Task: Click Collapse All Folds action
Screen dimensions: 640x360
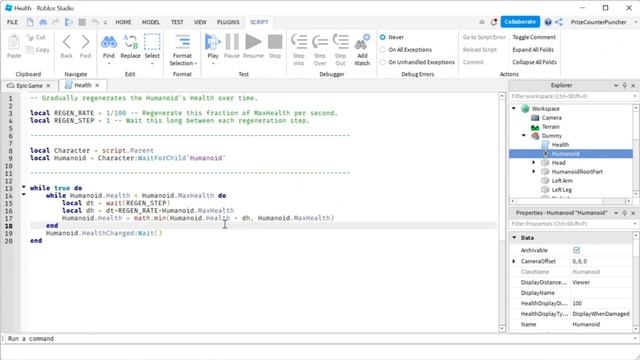Action: pyautogui.click(x=534, y=62)
